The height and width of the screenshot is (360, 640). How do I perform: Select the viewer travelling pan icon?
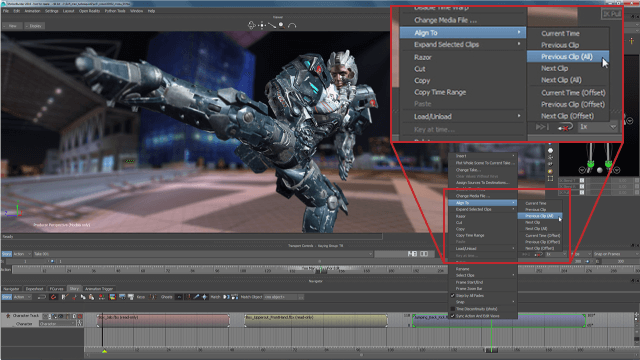point(262,25)
